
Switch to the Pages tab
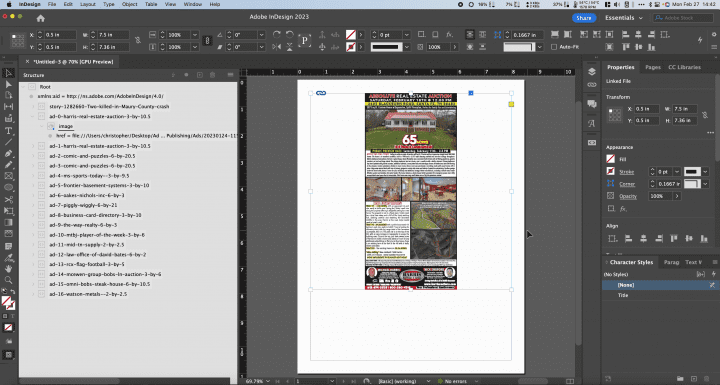[652, 67]
